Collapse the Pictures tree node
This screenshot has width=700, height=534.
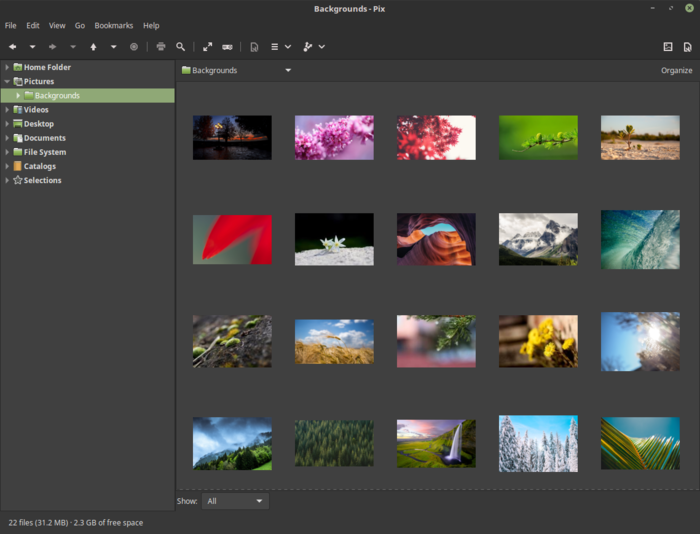[7, 81]
